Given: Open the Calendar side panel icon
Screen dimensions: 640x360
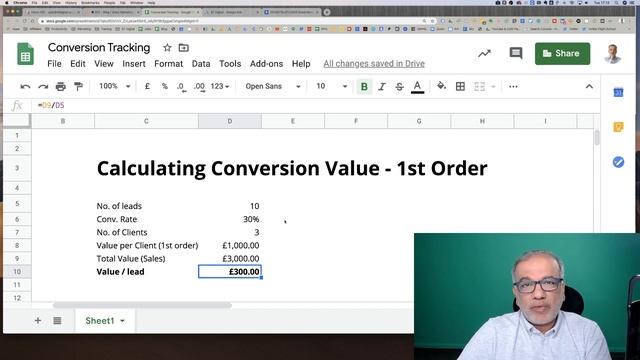Looking at the screenshot, I should click(x=618, y=92).
